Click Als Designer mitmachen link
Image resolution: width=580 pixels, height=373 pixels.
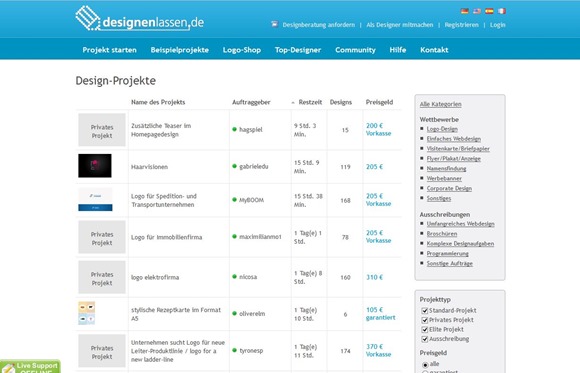click(400, 25)
